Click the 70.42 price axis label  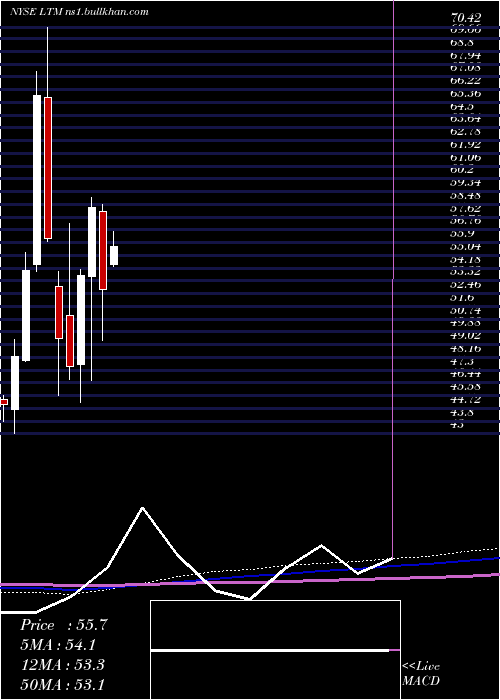466,18
